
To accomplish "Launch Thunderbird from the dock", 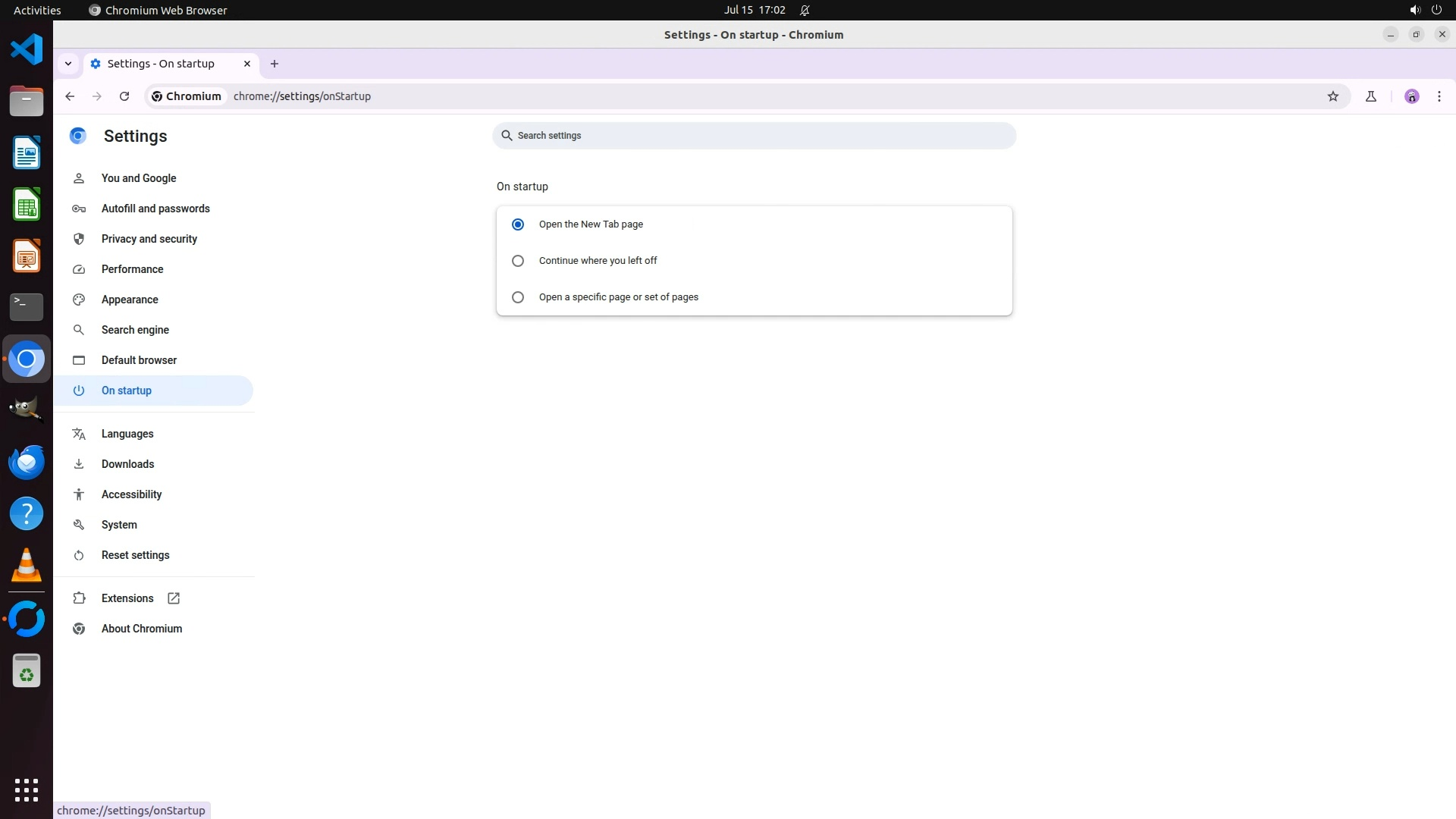I will [27, 462].
